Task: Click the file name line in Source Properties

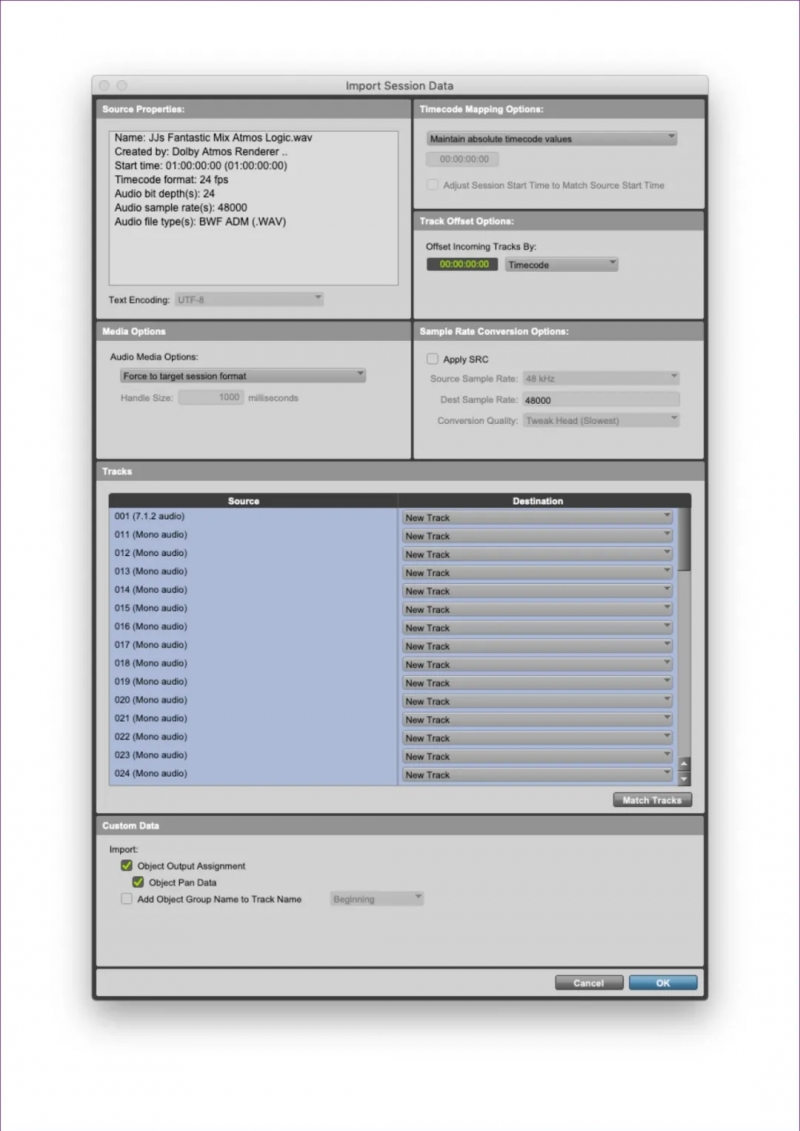Action: pos(214,138)
